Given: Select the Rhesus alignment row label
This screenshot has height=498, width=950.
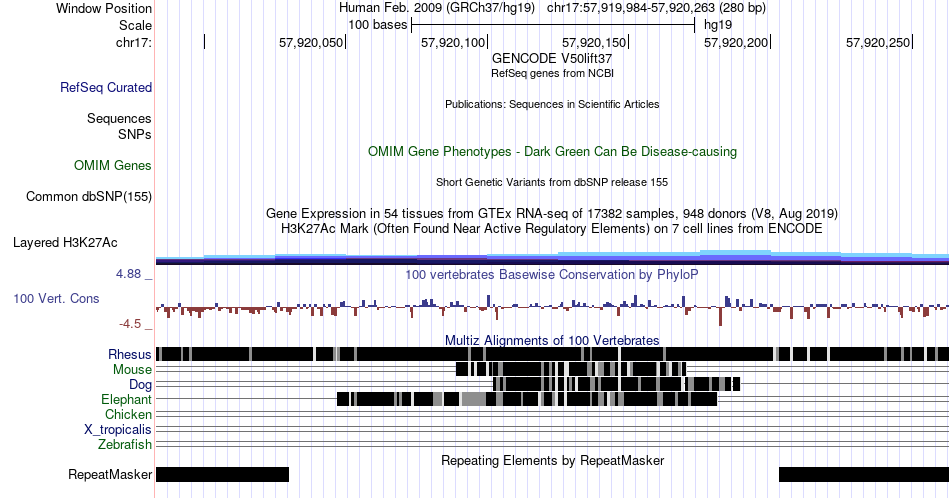Looking at the screenshot, I should coord(130,354).
